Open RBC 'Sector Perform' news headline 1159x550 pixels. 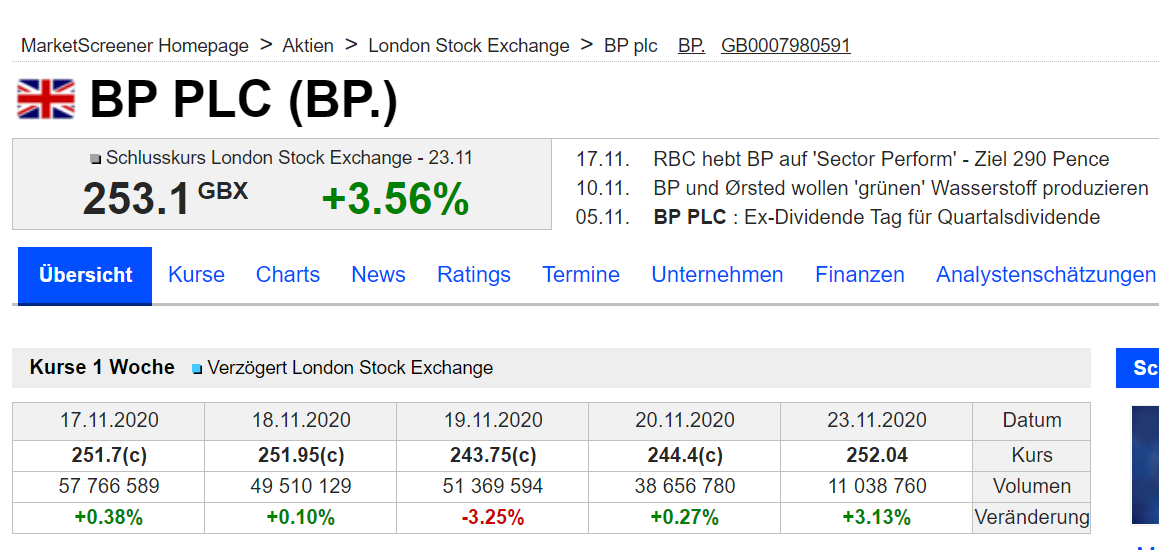880,159
